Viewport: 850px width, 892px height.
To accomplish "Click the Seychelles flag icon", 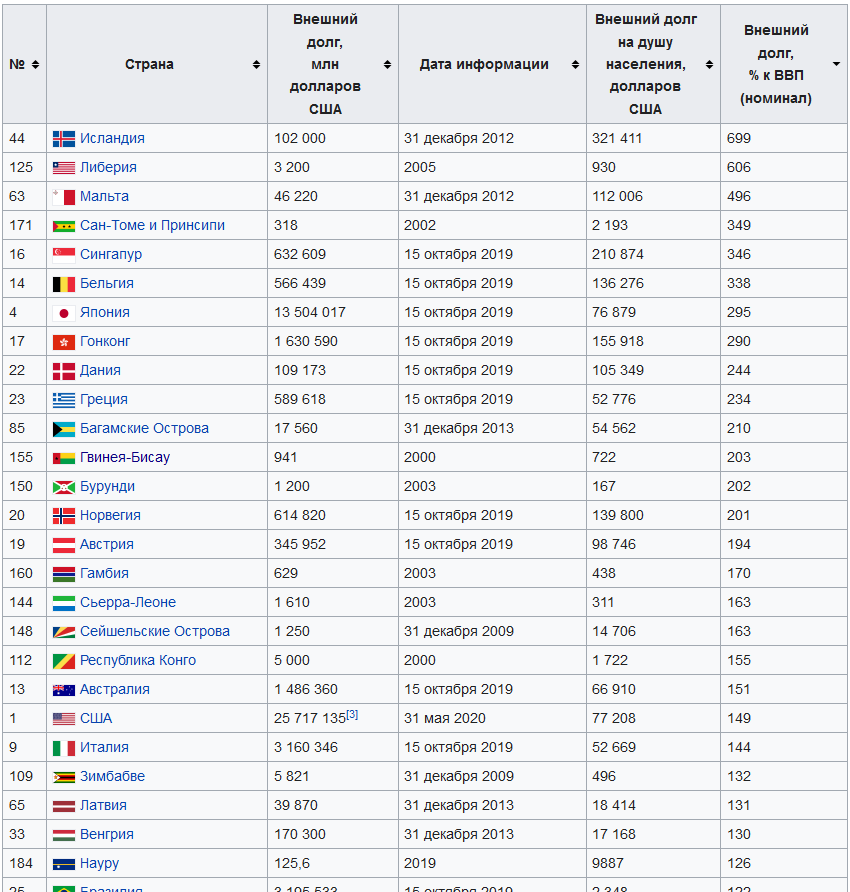I will [x=64, y=632].
